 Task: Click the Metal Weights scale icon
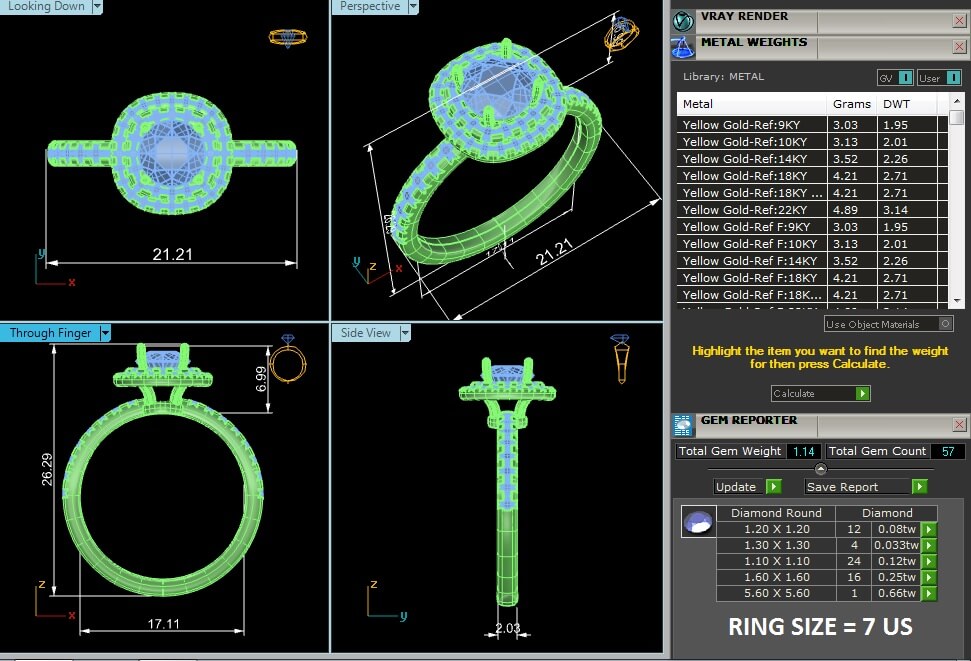(684, 46)
